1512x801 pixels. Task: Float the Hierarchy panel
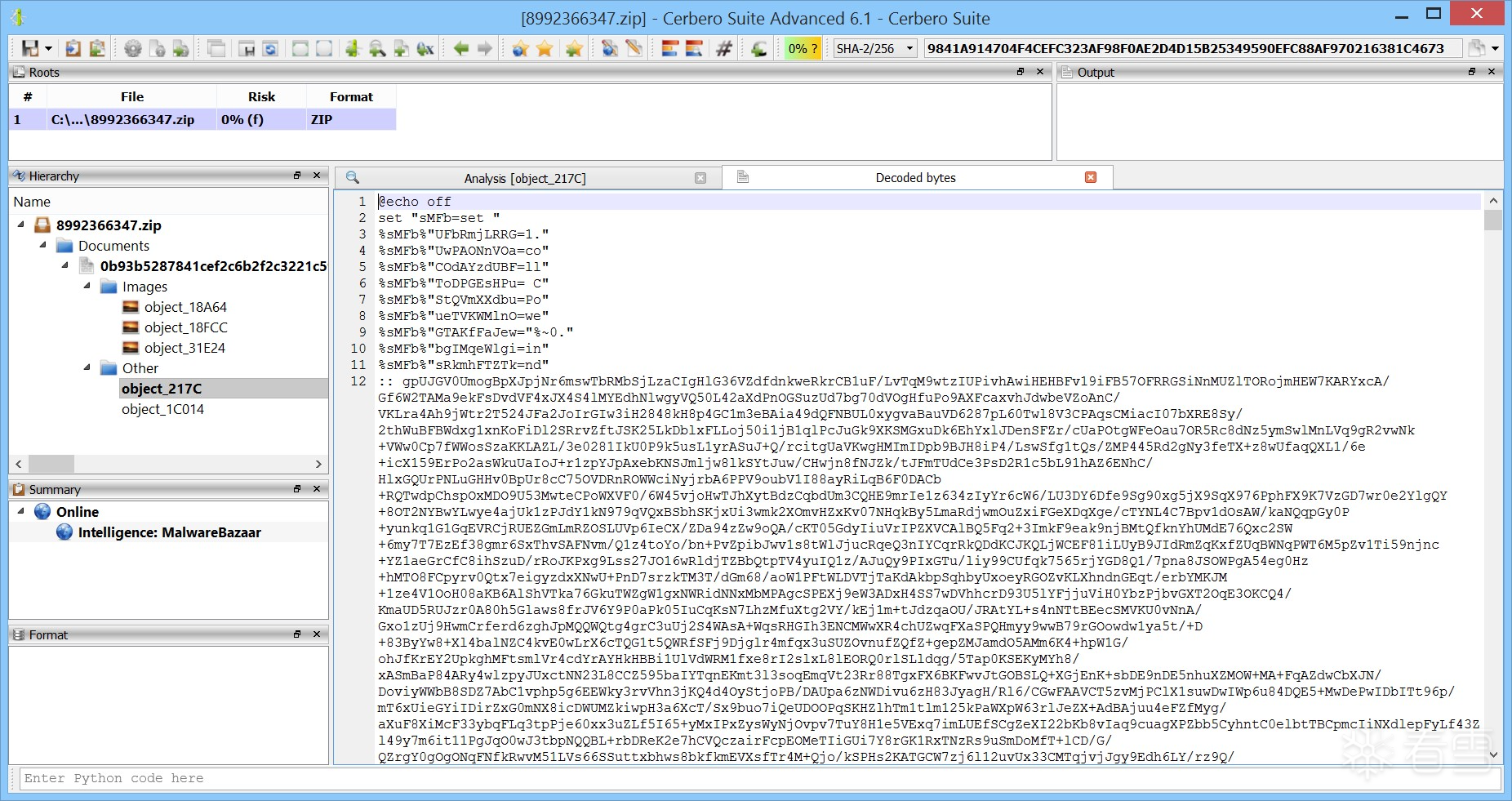[x=297, y=176]
